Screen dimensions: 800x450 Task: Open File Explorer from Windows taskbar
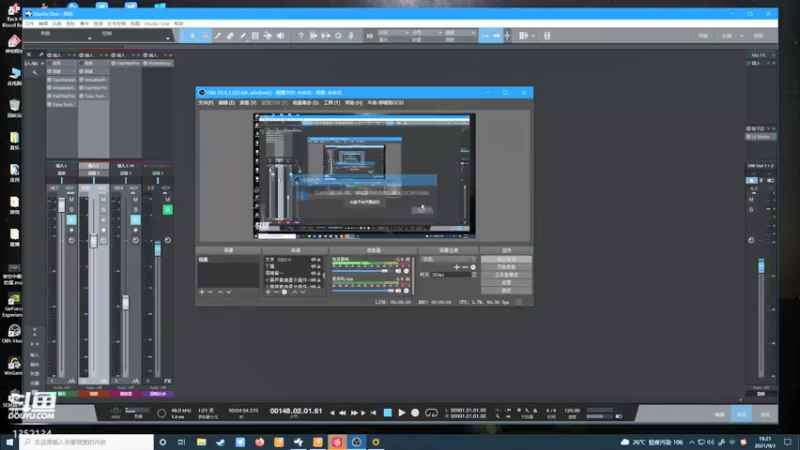point(202,442)
